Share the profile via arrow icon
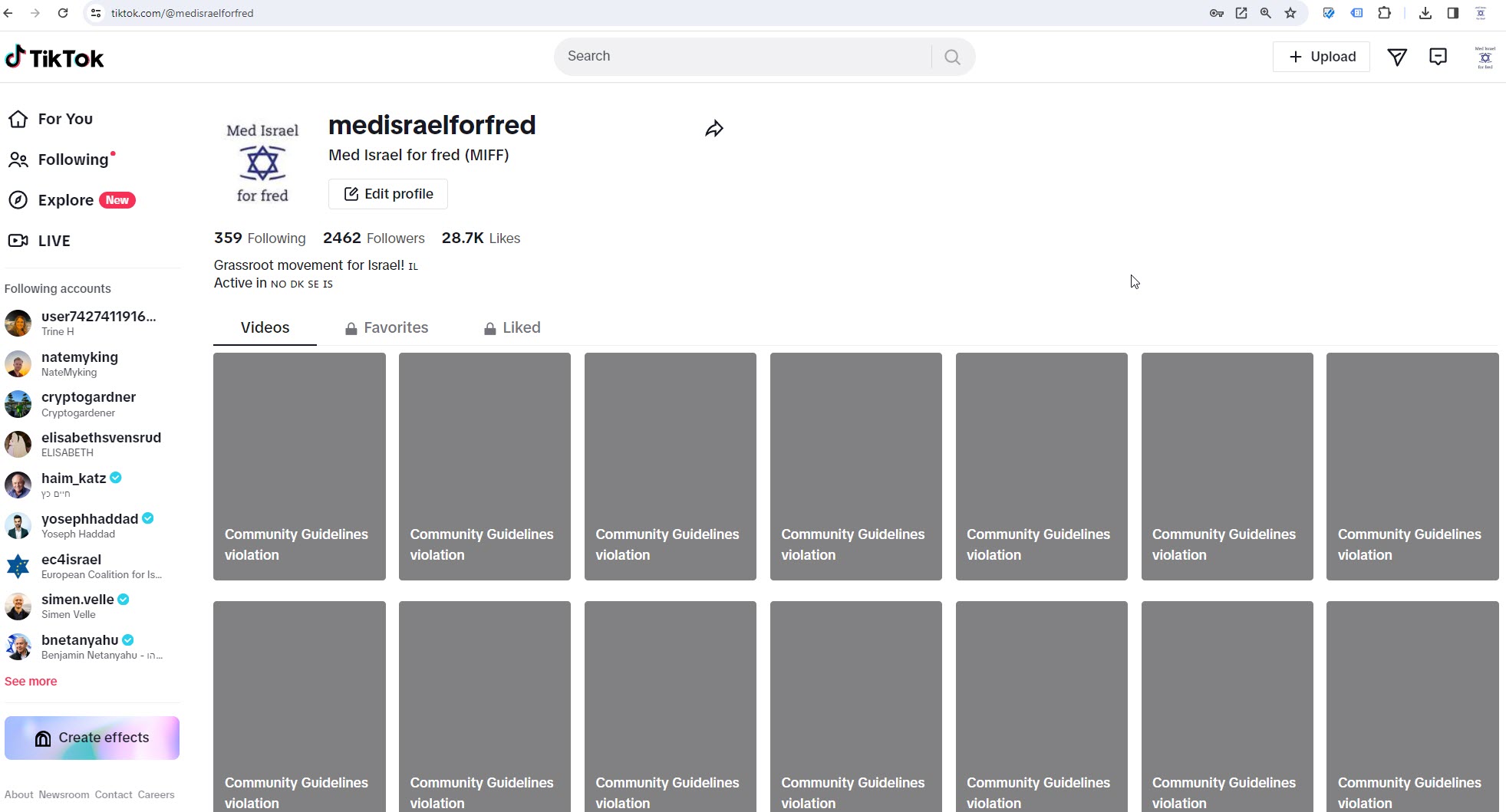 pyautogui.click(x=713, y=129)
